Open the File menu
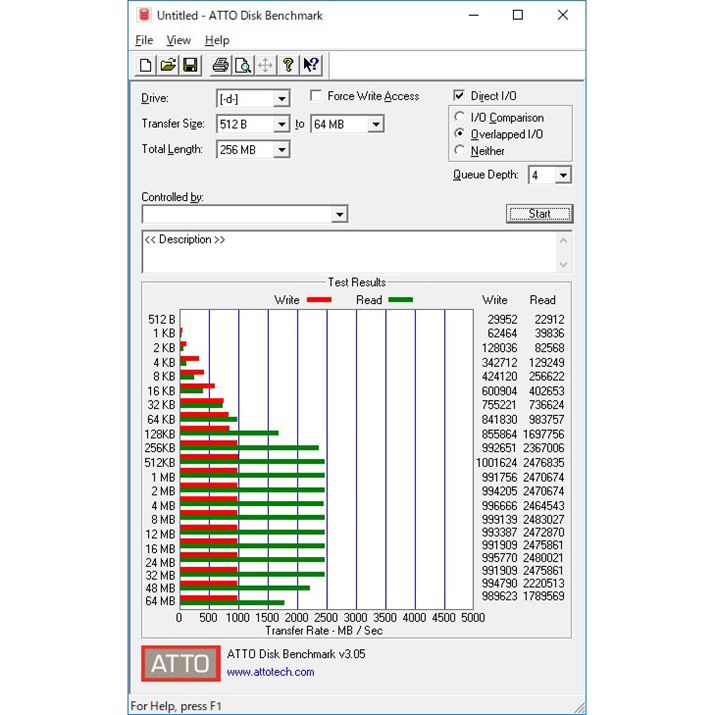 pyautogui.click(x=144, y=40)
